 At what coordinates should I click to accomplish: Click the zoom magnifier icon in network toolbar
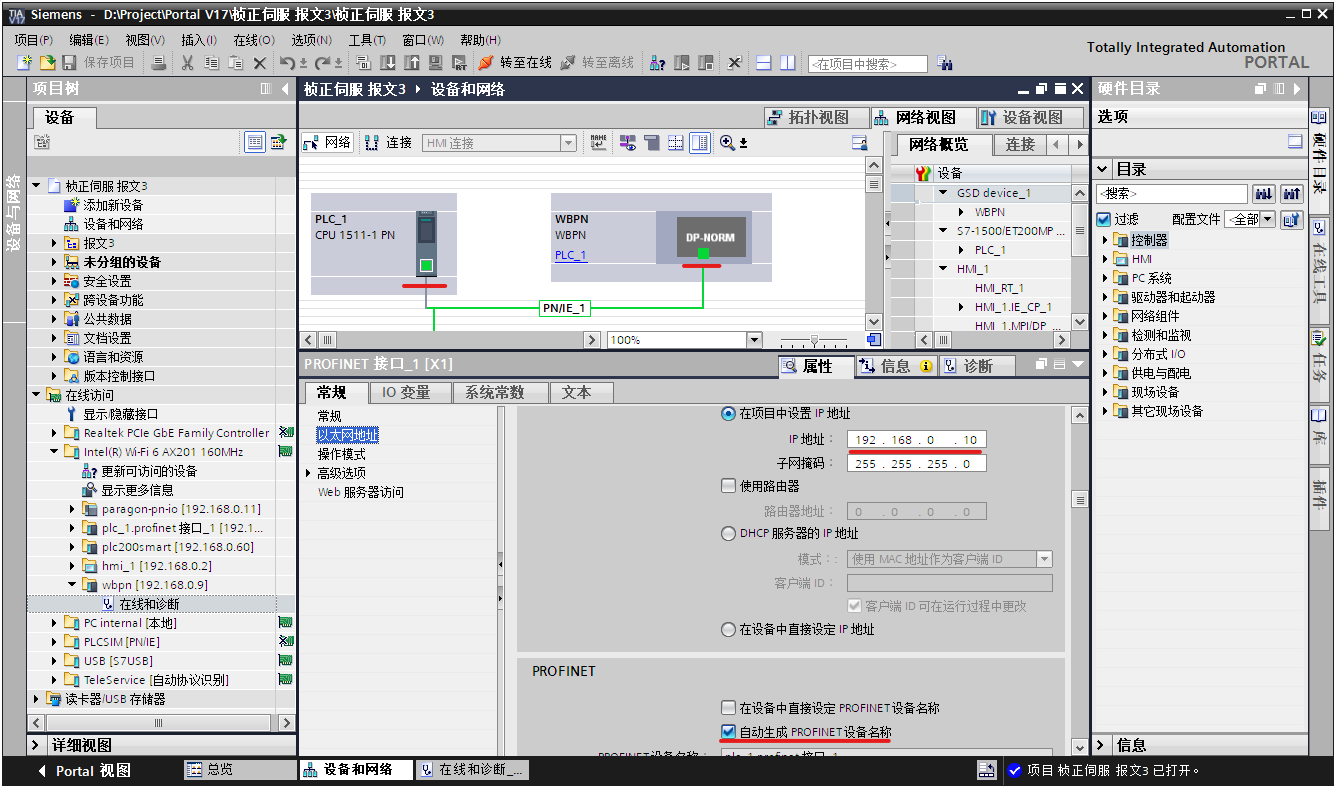coord(727,143)
